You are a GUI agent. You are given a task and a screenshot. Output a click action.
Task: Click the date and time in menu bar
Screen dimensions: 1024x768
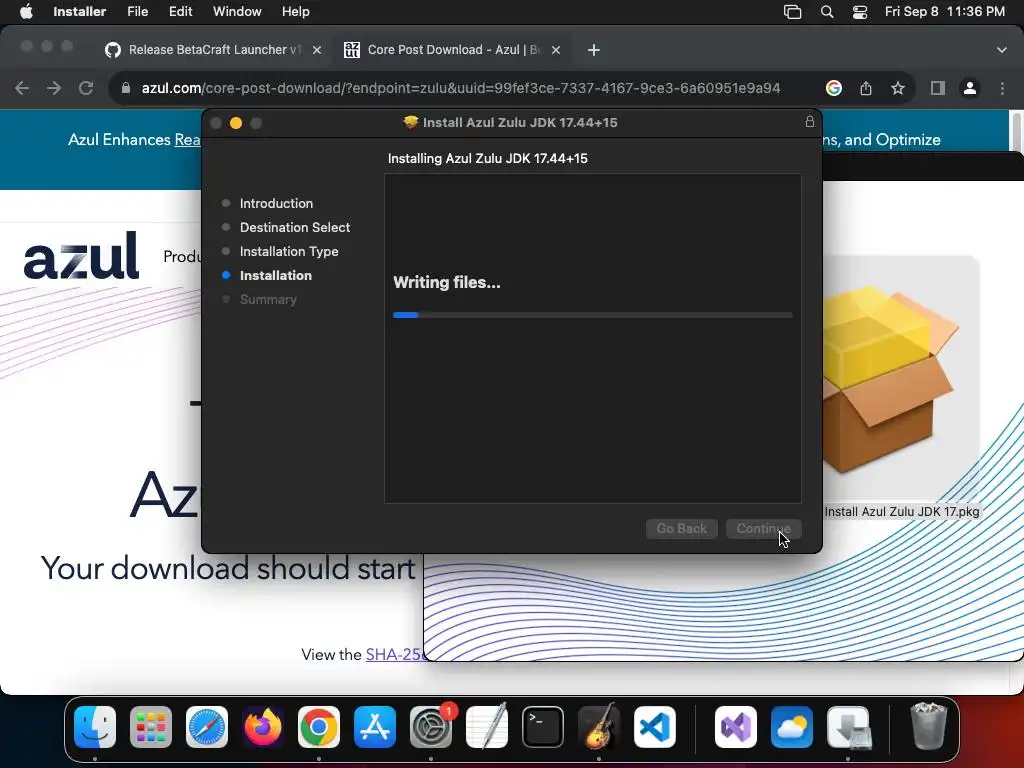[x=944, y=12]
